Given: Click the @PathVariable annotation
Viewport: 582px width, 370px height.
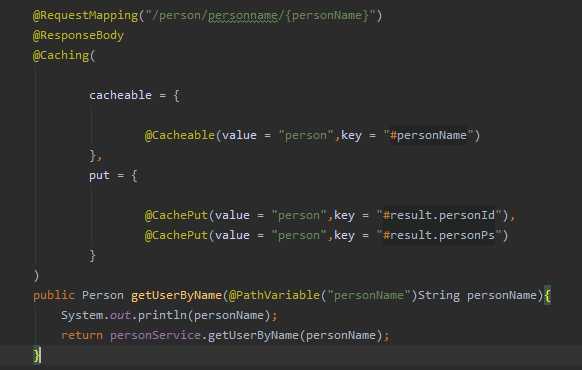Looking at the screenshot, I should click(x=274, y=295).
